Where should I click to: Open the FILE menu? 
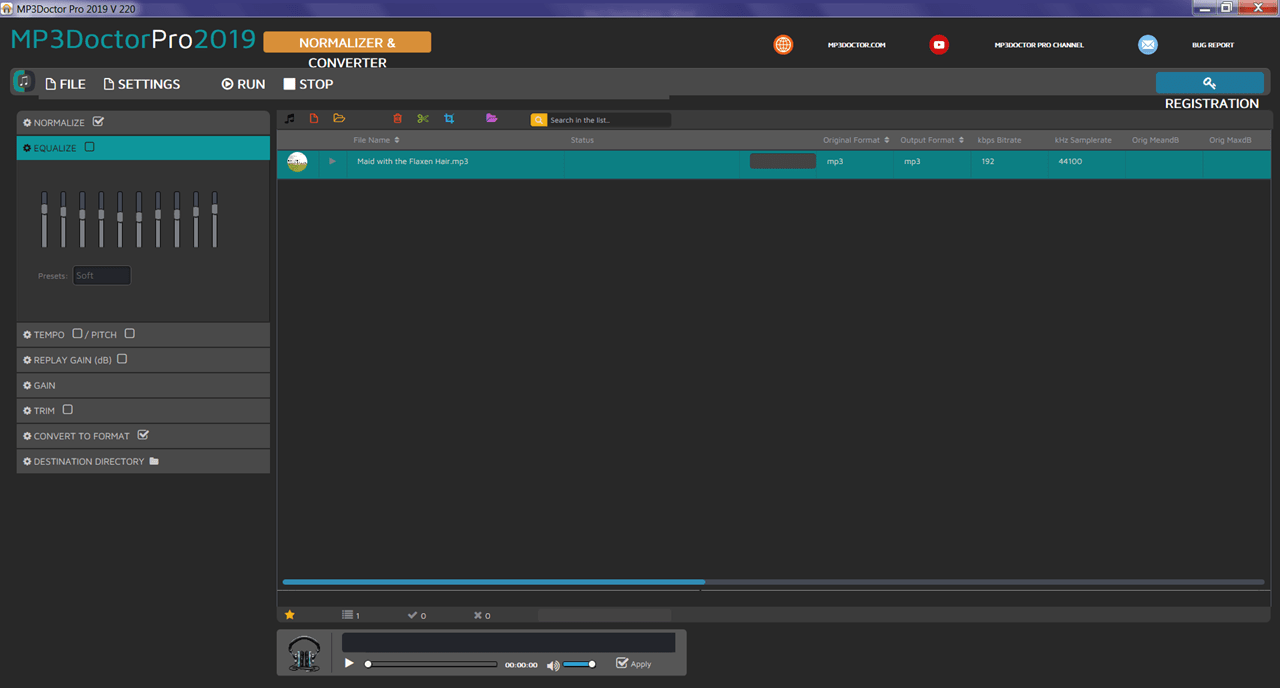66,84
